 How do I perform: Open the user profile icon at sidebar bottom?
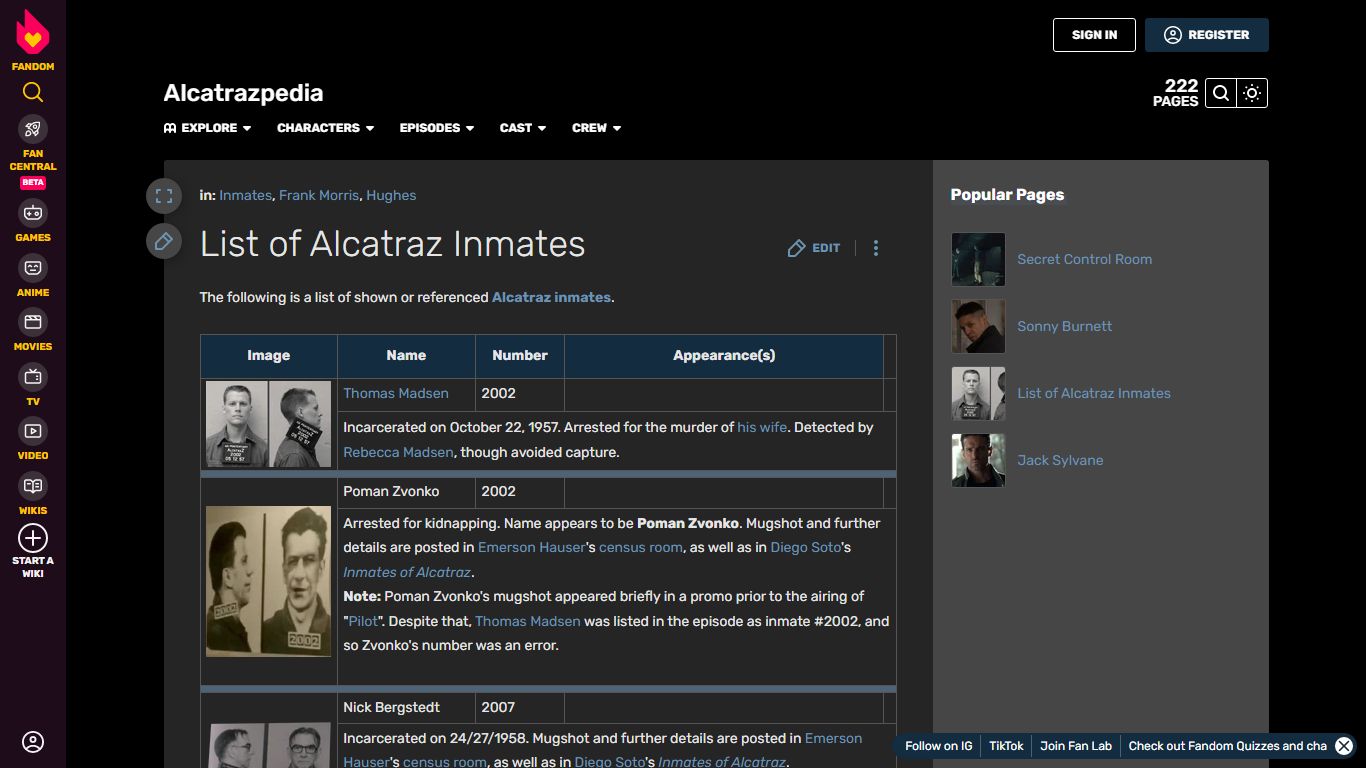pyautogui.click(x=33, y=742)
